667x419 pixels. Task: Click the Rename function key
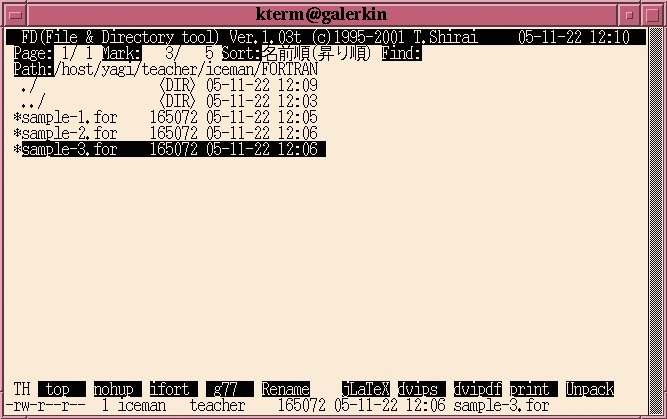[x=285, y=389]
